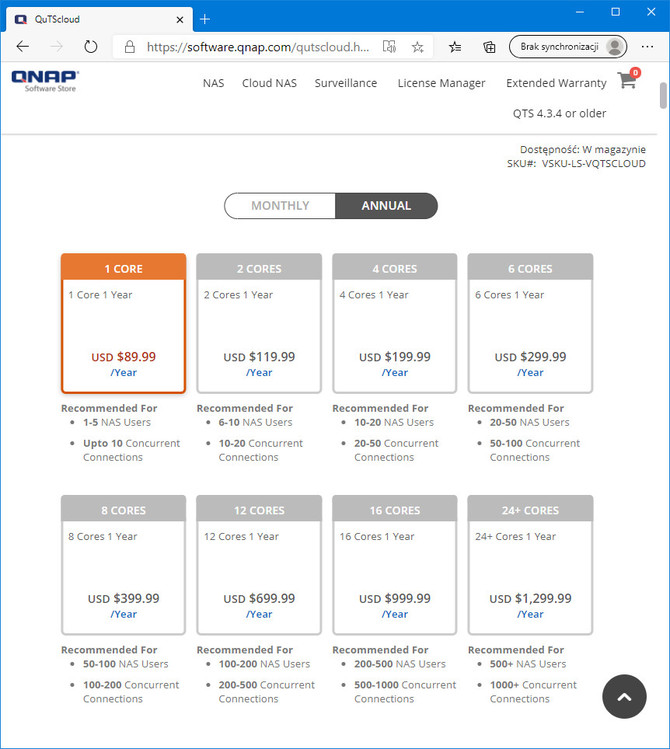Click the USD $299.99 price

[530, 357]
